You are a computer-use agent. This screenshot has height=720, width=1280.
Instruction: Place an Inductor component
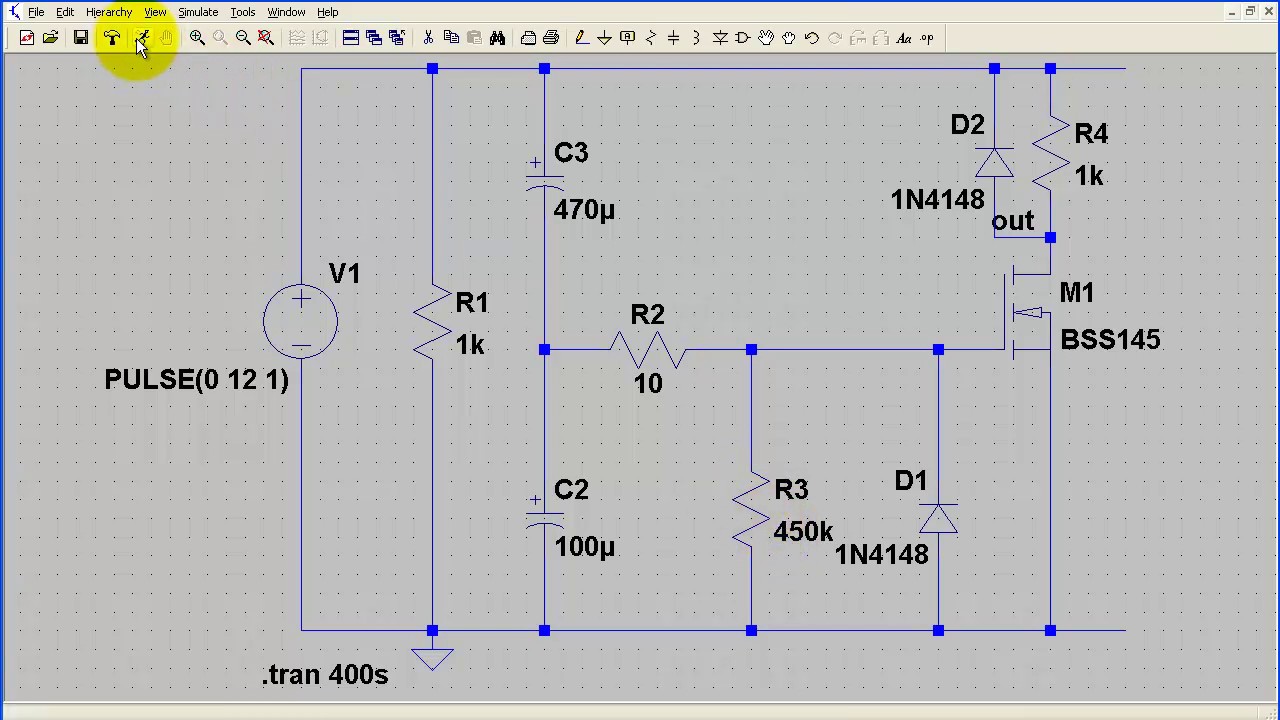[696, 38]
